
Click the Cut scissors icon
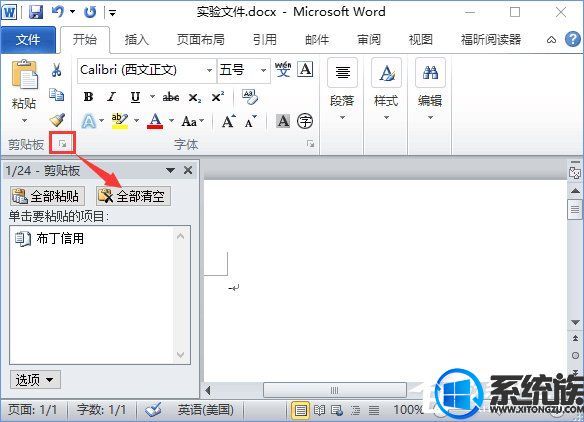point(57,70)
